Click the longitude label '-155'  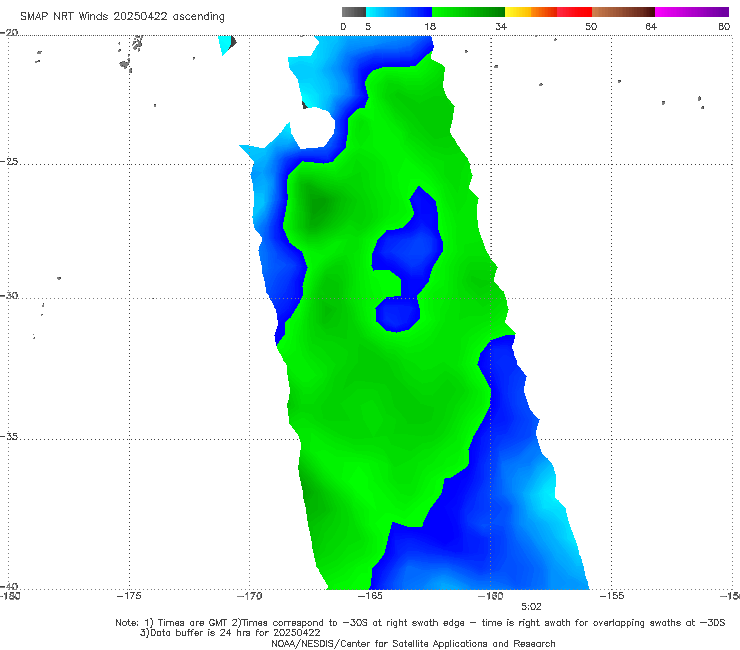[x=612, y=596]
